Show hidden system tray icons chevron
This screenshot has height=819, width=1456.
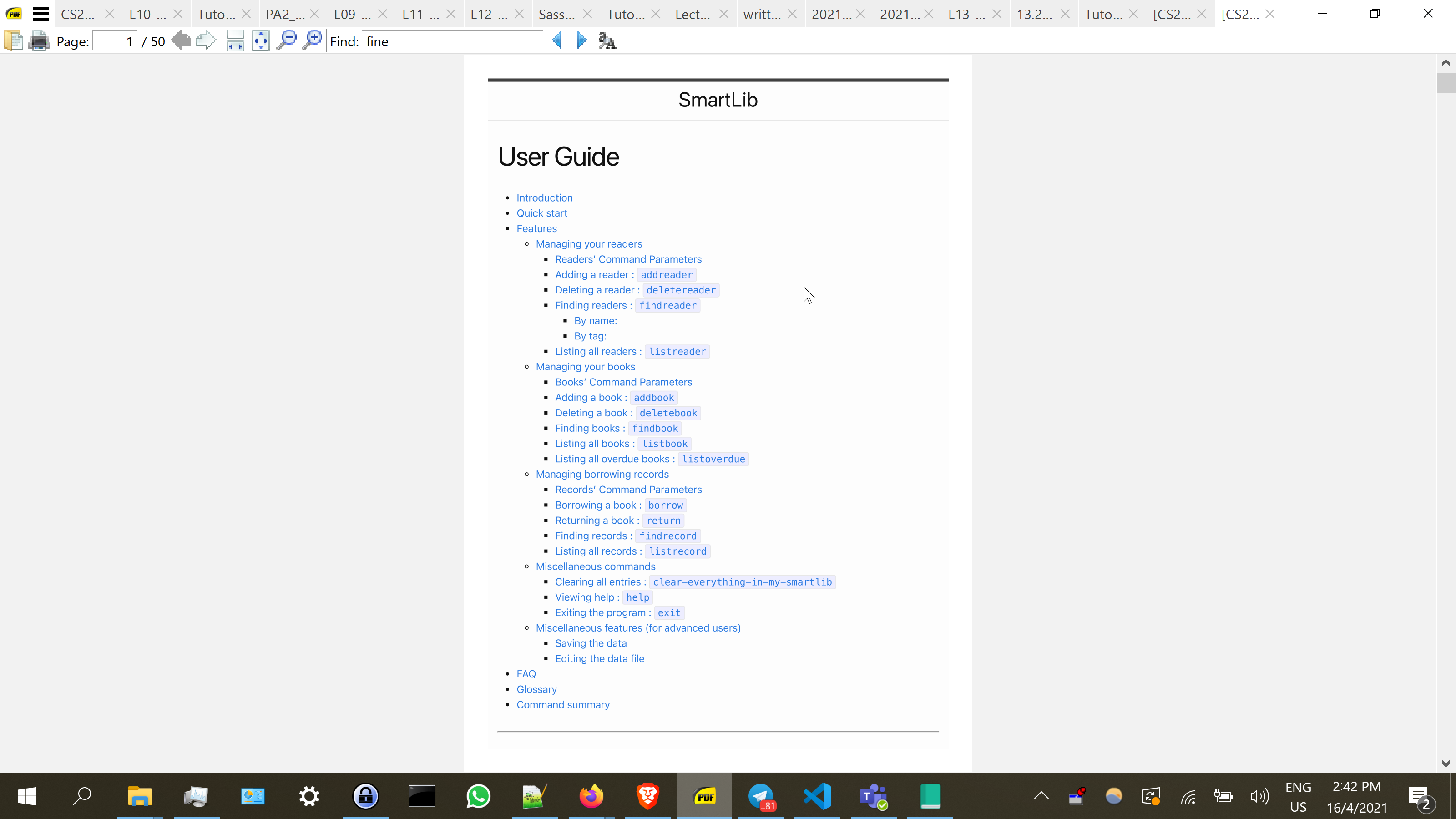coord(1041,796)
